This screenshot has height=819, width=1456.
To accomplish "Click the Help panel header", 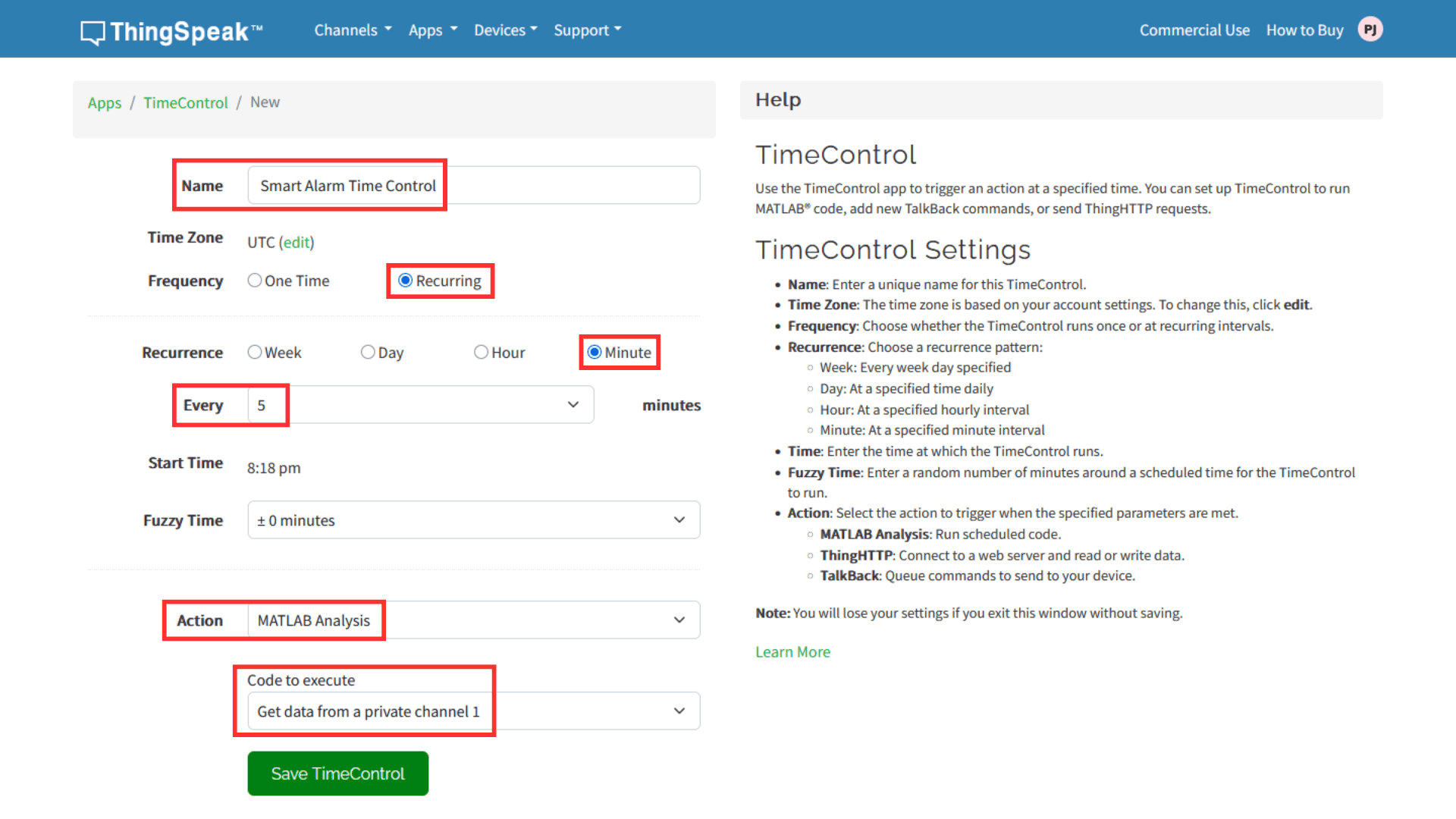I will point(1061,100).
